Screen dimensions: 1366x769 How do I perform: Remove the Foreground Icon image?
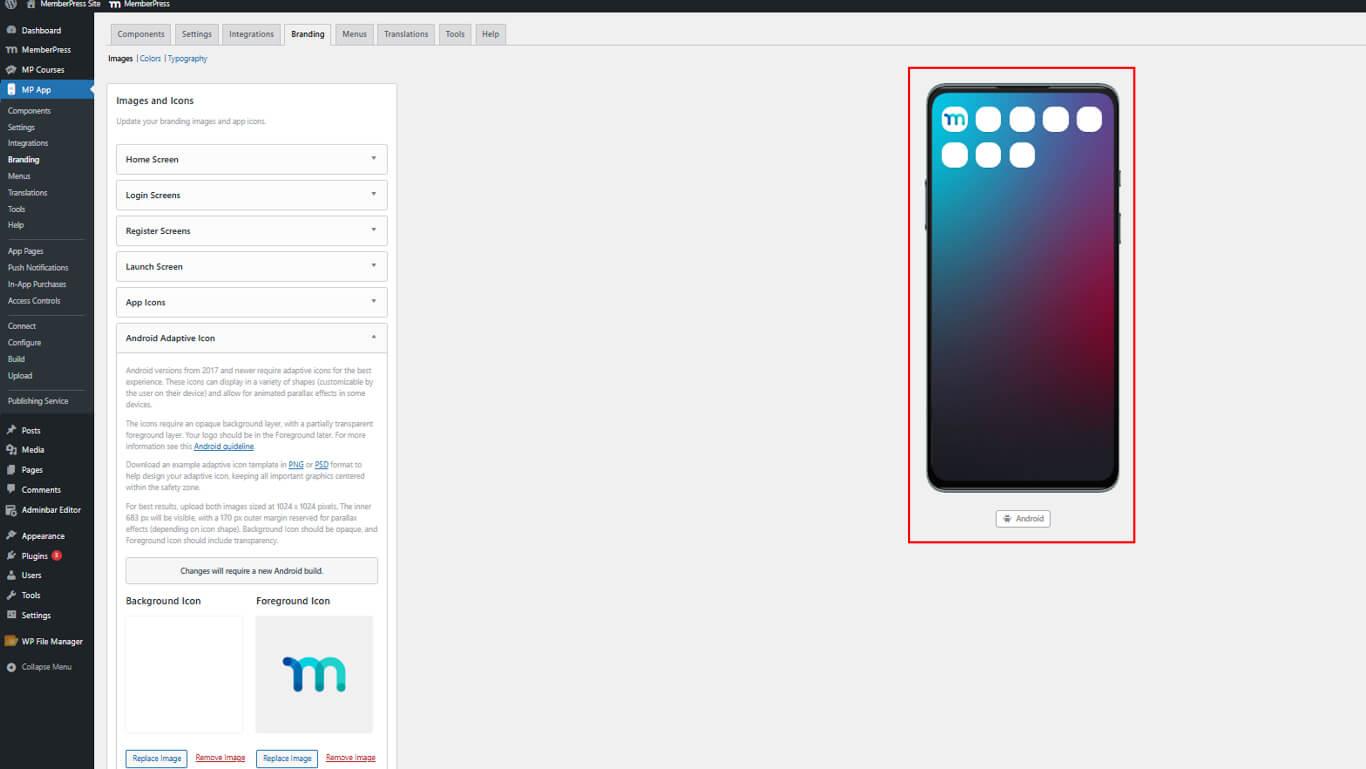350,758
